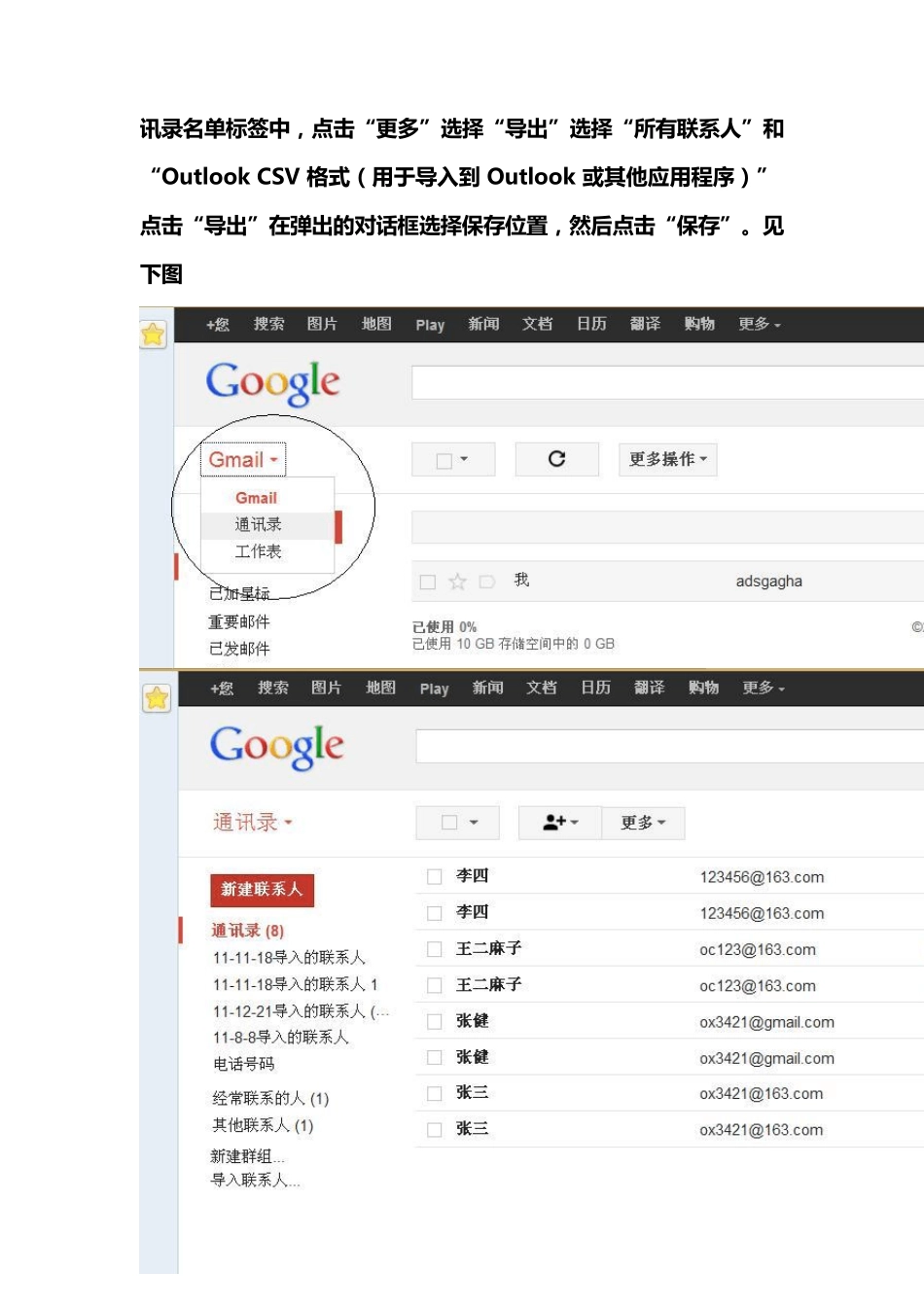Expand the 更多 dropdown in contacts toolbar
924x1307 pixels.
pyautogui.click(x=643, y=823)
